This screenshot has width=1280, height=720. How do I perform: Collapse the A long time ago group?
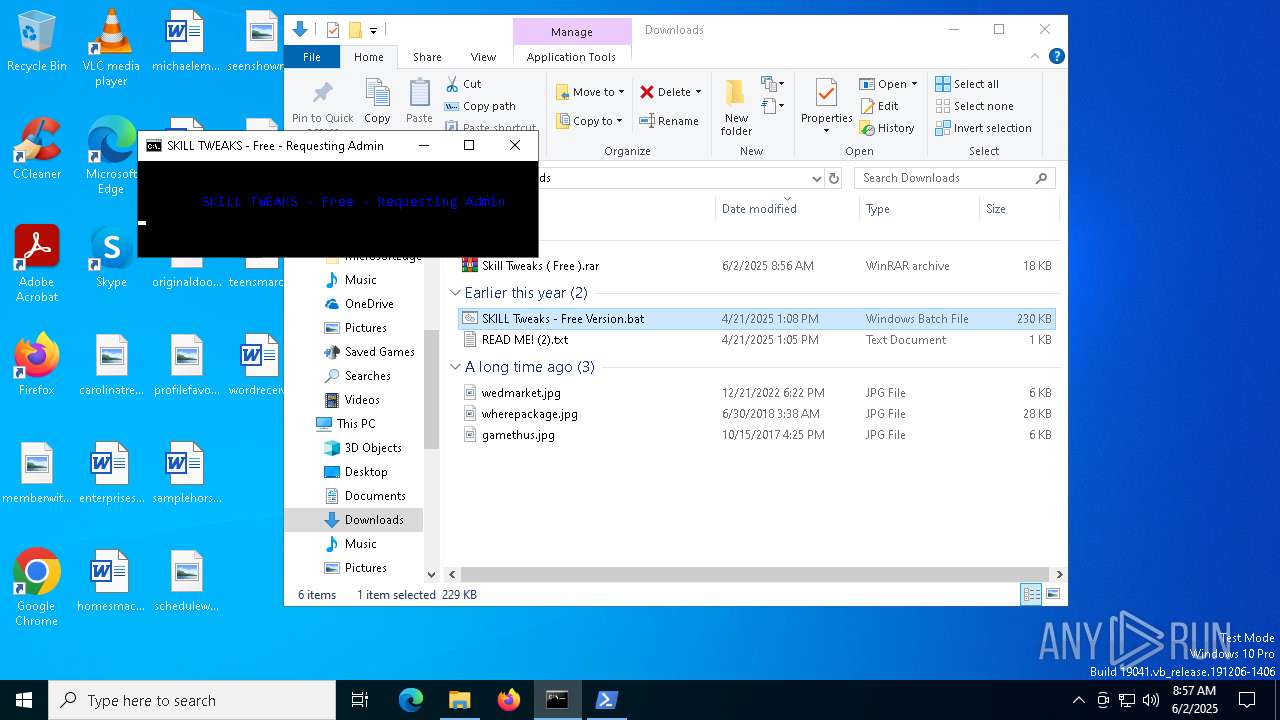tap(455, 367)
